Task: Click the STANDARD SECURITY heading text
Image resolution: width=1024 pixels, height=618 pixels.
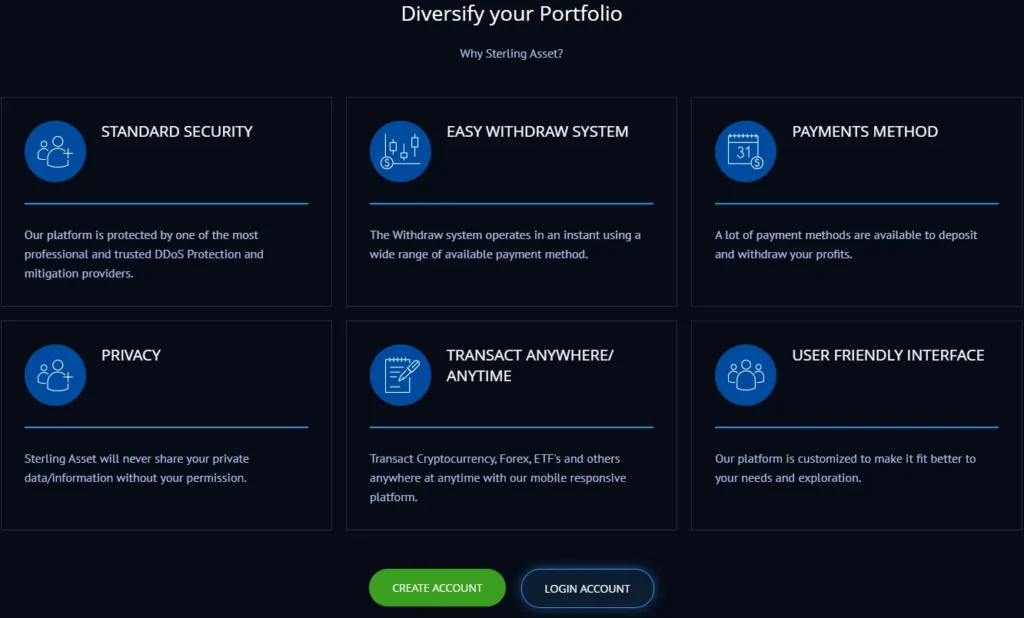Action: (x=177, y=131)
